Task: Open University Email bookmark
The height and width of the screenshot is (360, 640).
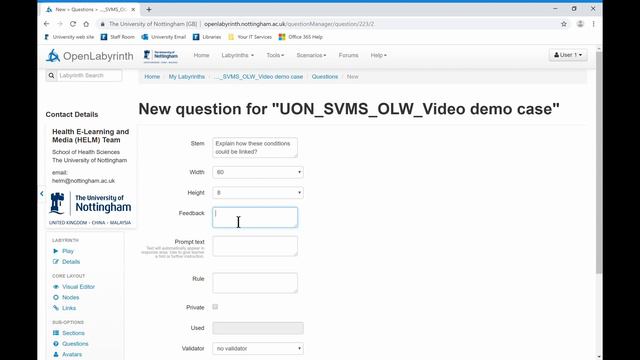Action: click(x=163, y=37)
